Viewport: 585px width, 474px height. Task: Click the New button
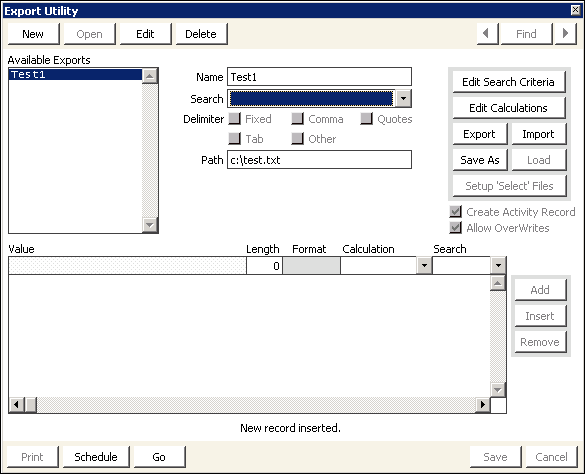33,34
